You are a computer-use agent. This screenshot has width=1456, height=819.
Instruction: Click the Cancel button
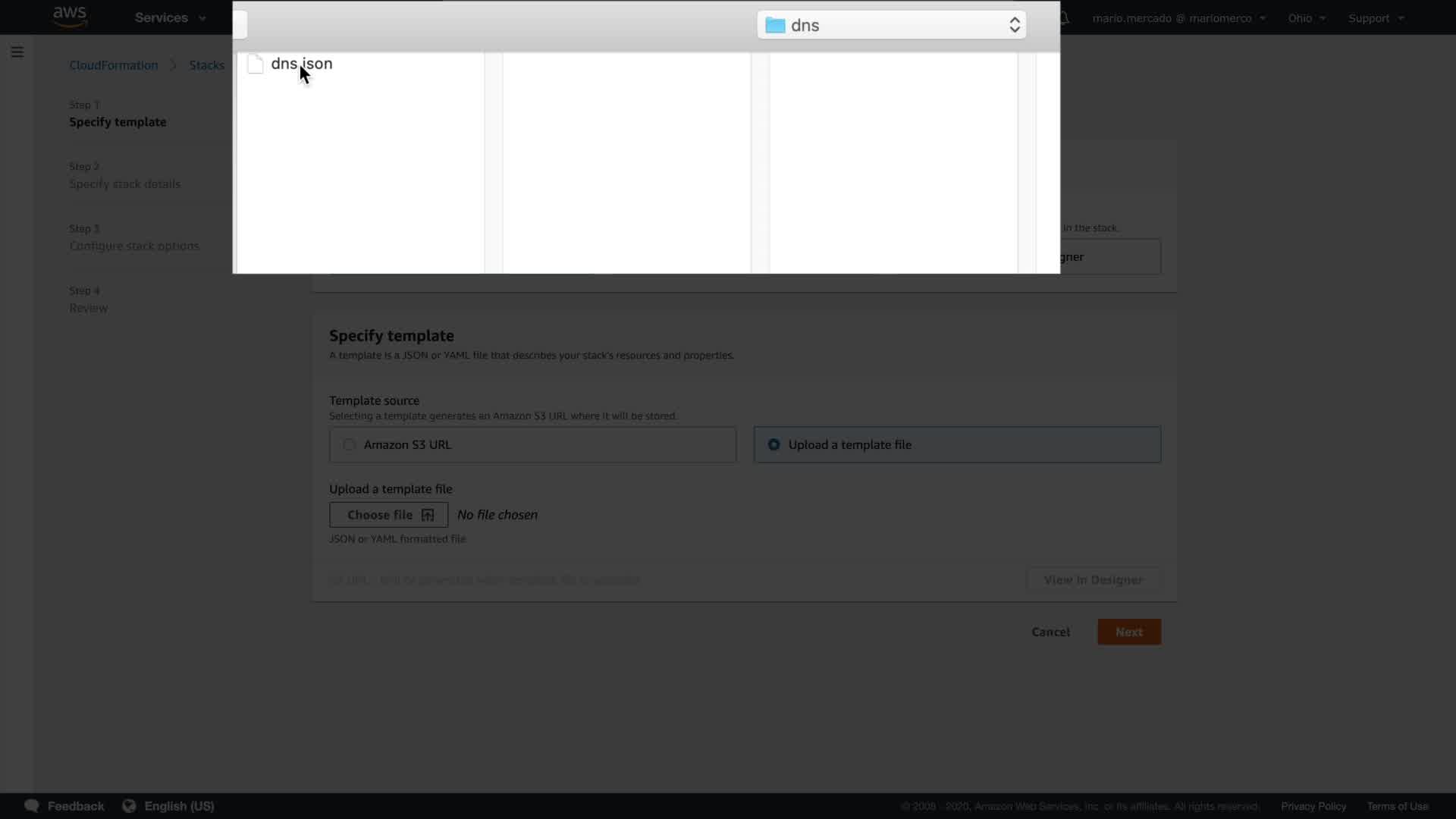[x=1050, y=632]
